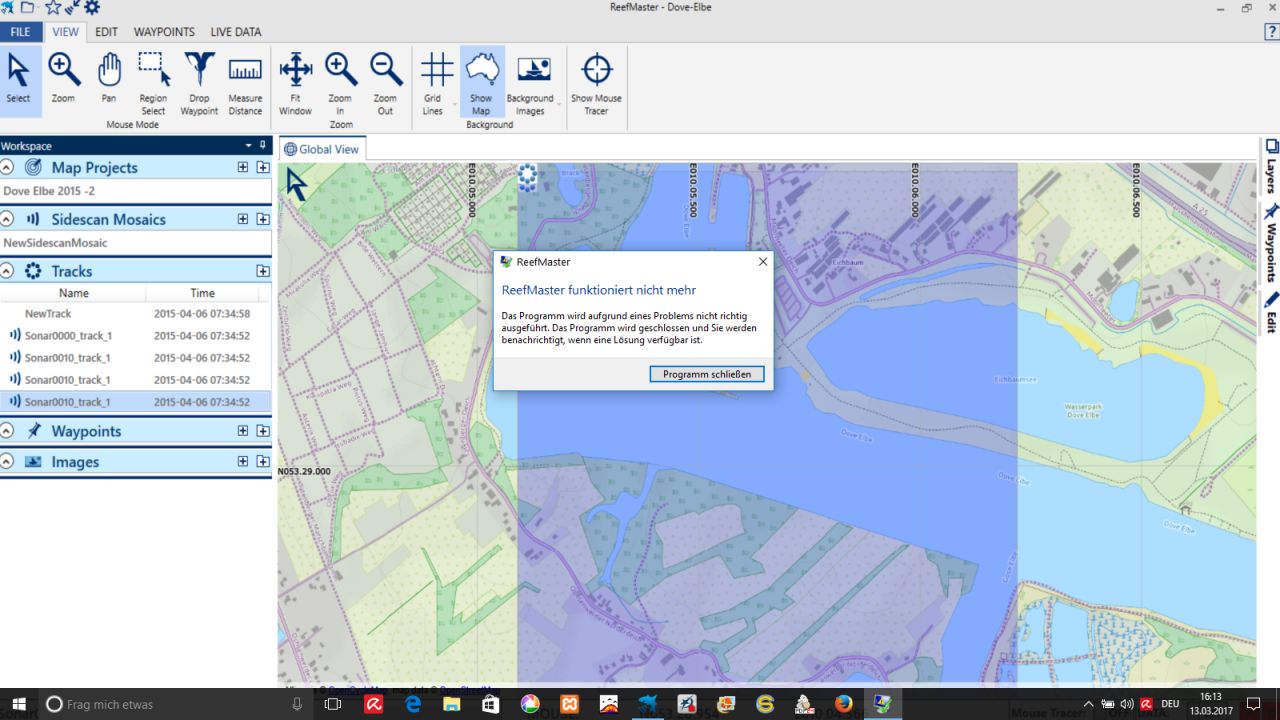Toggle the Grid Lines display

434,78
